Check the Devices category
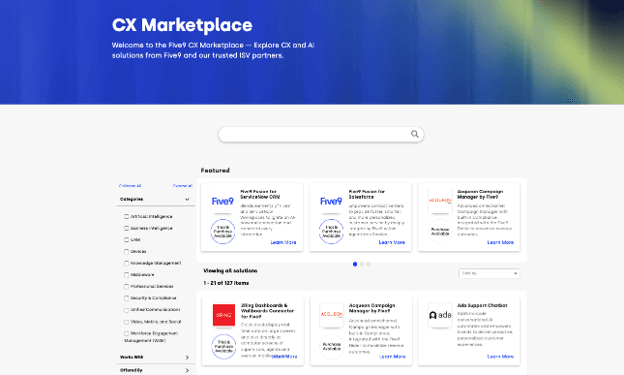 point(127,252)
